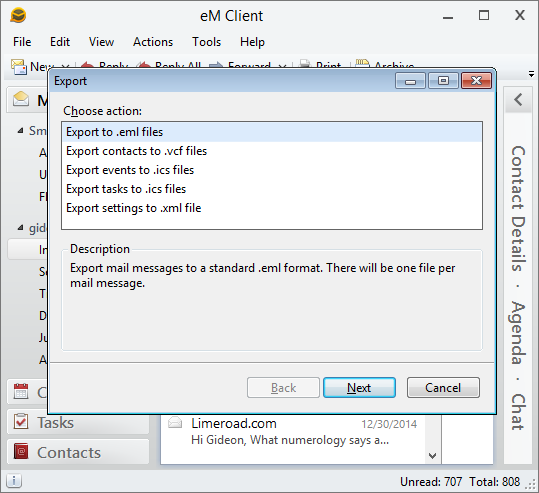The height and width of the screenshot is (493, 539).
Task: Click the Mail envelope icon in the sidebar
Action: click(x=21, y=99)
